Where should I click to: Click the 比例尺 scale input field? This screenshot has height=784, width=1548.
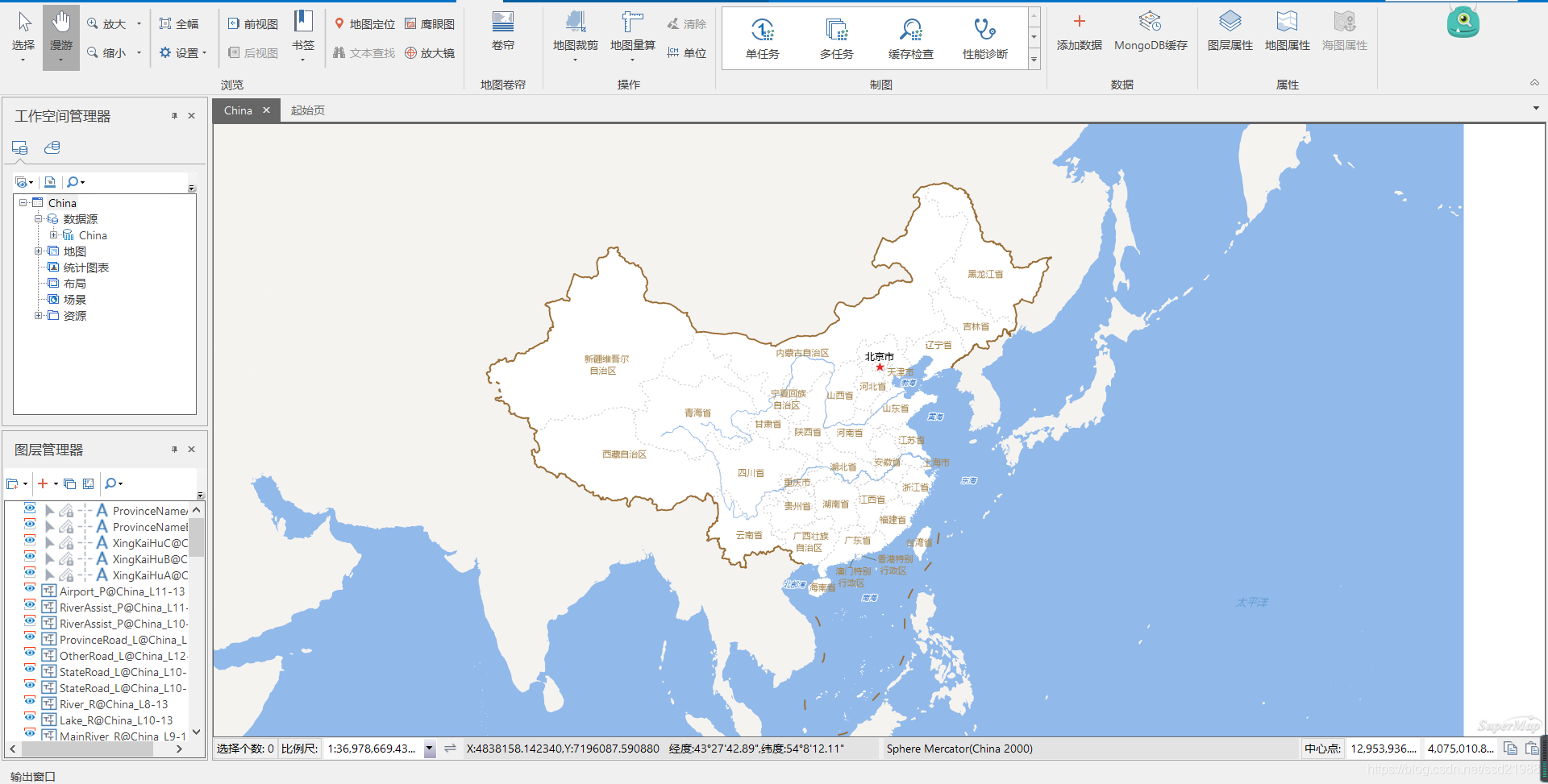click(x=372, y=749)
